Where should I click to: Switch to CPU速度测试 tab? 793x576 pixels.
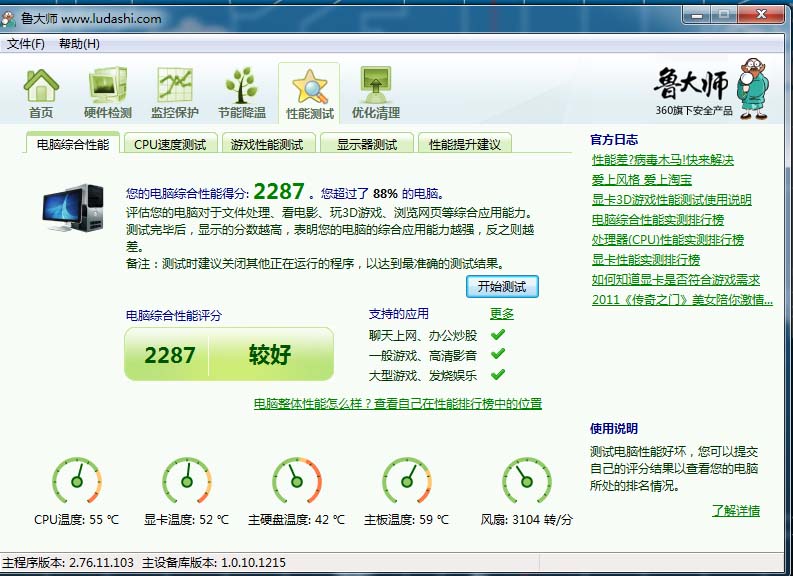tap(170, 144)
